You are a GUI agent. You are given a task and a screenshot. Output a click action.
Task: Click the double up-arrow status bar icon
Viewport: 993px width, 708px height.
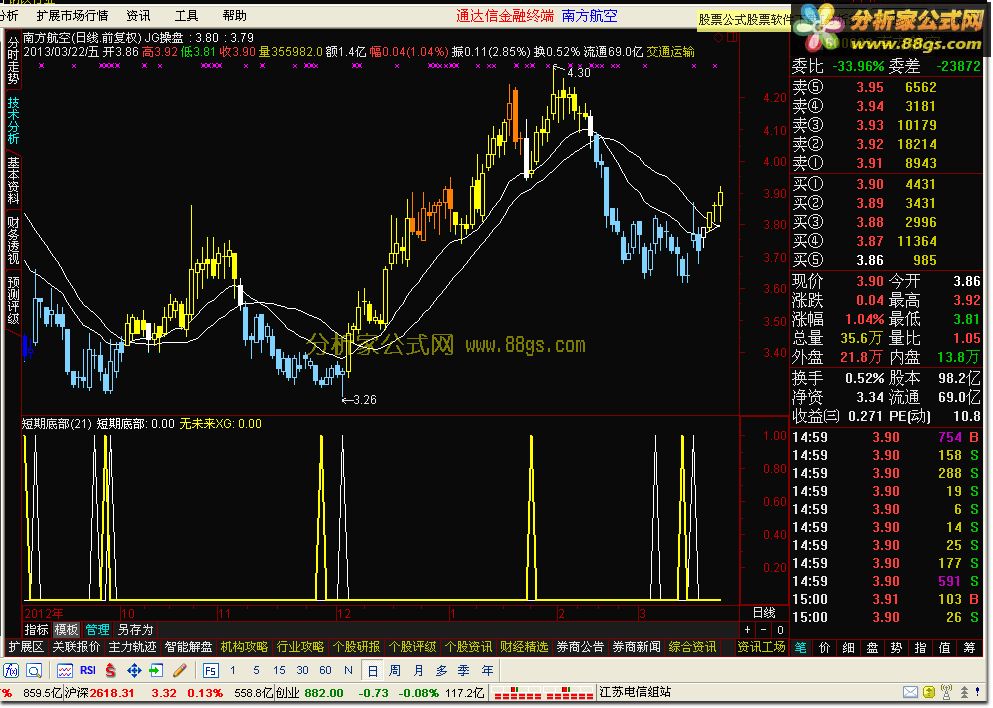(x=964, y=692)
